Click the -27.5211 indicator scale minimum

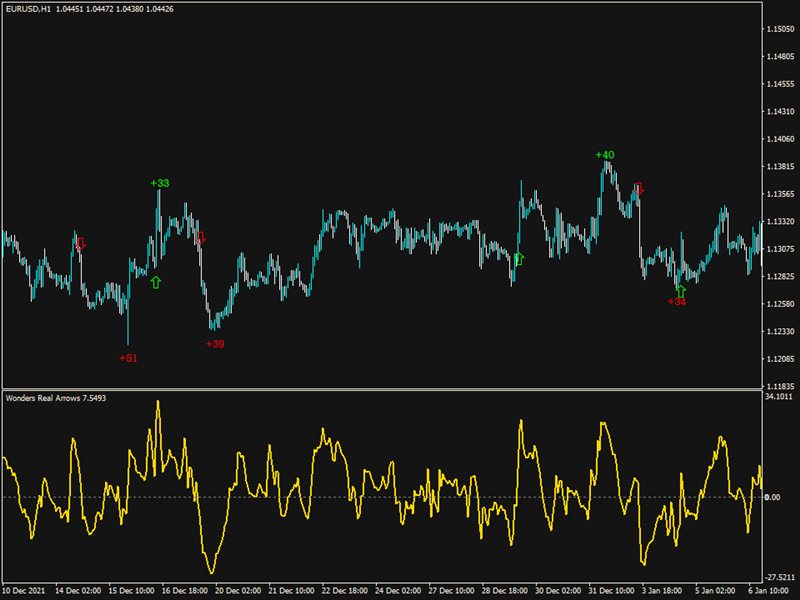click(780, 577)
